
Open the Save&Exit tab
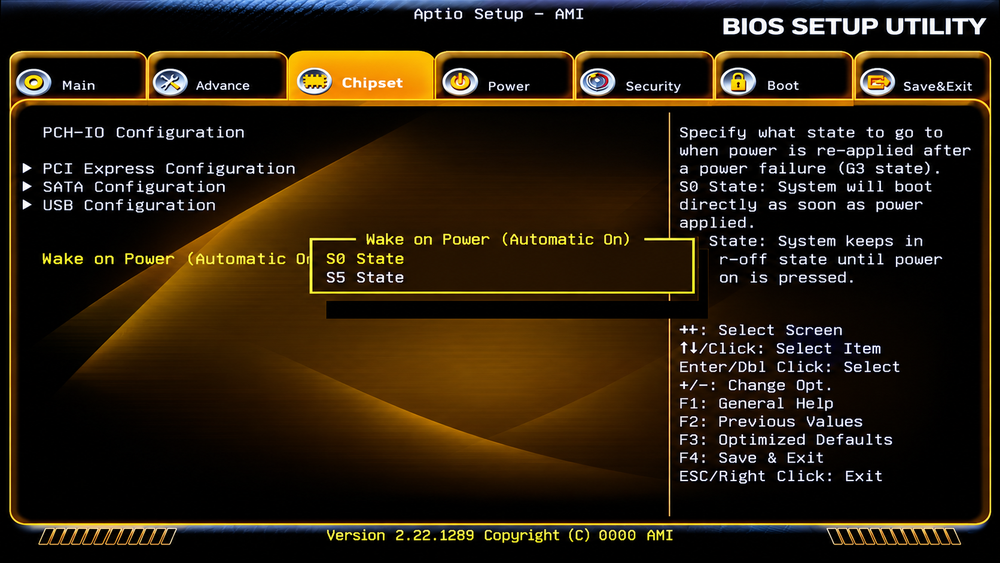[x=922, y=77]
